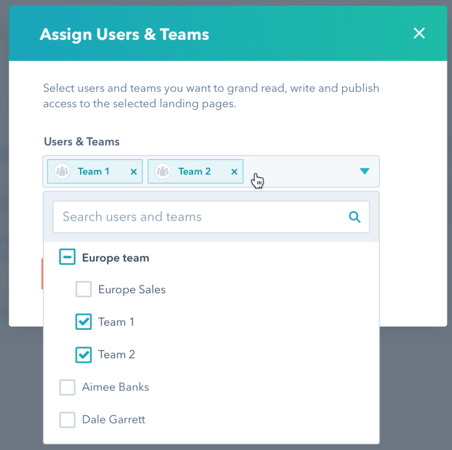Uncheck the Team 2 checkbox in list
452x450 pixels.
[x=83, y=355]
